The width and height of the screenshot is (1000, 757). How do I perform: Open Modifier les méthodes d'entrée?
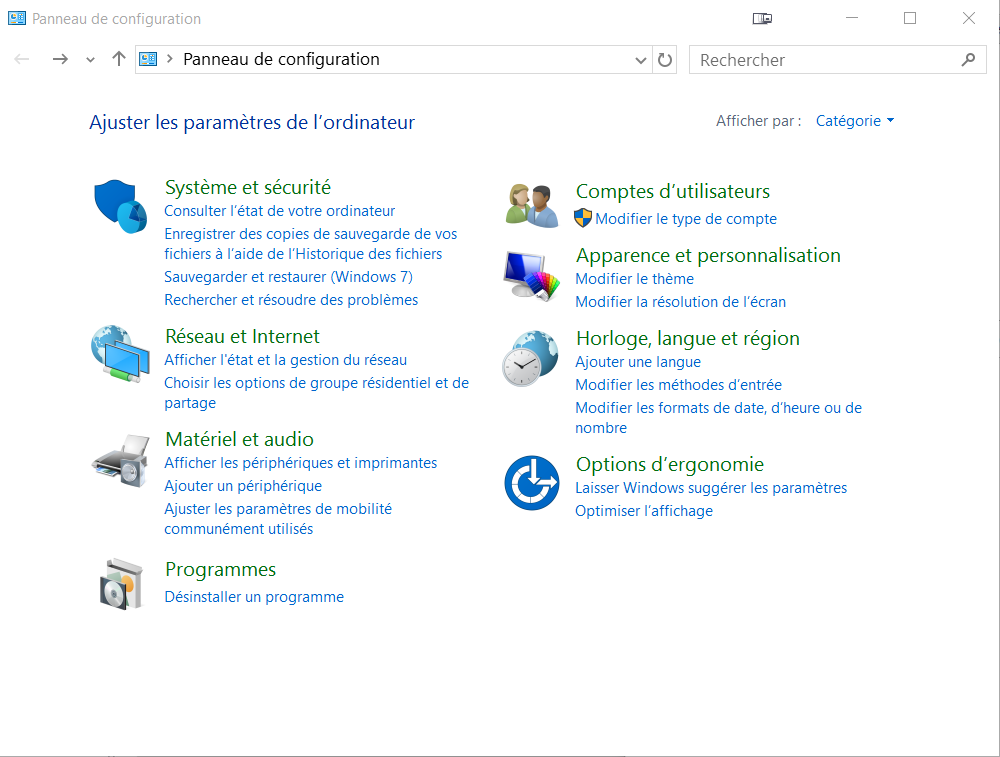click(678, 385)
